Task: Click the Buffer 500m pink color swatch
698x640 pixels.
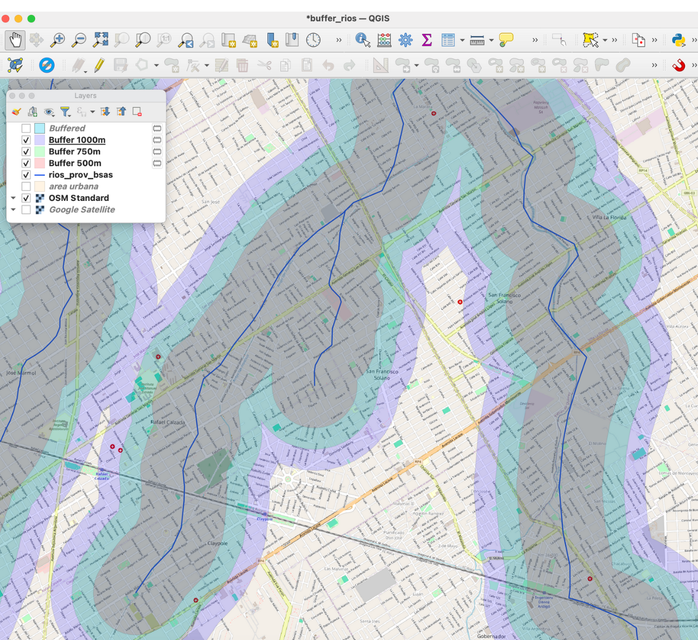Action: click(x=40, y=163)
